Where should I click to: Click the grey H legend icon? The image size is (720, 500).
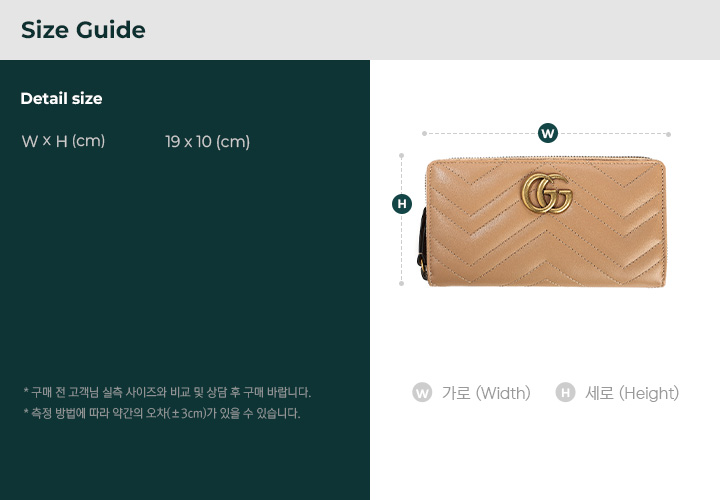click(x=565, y=393)
